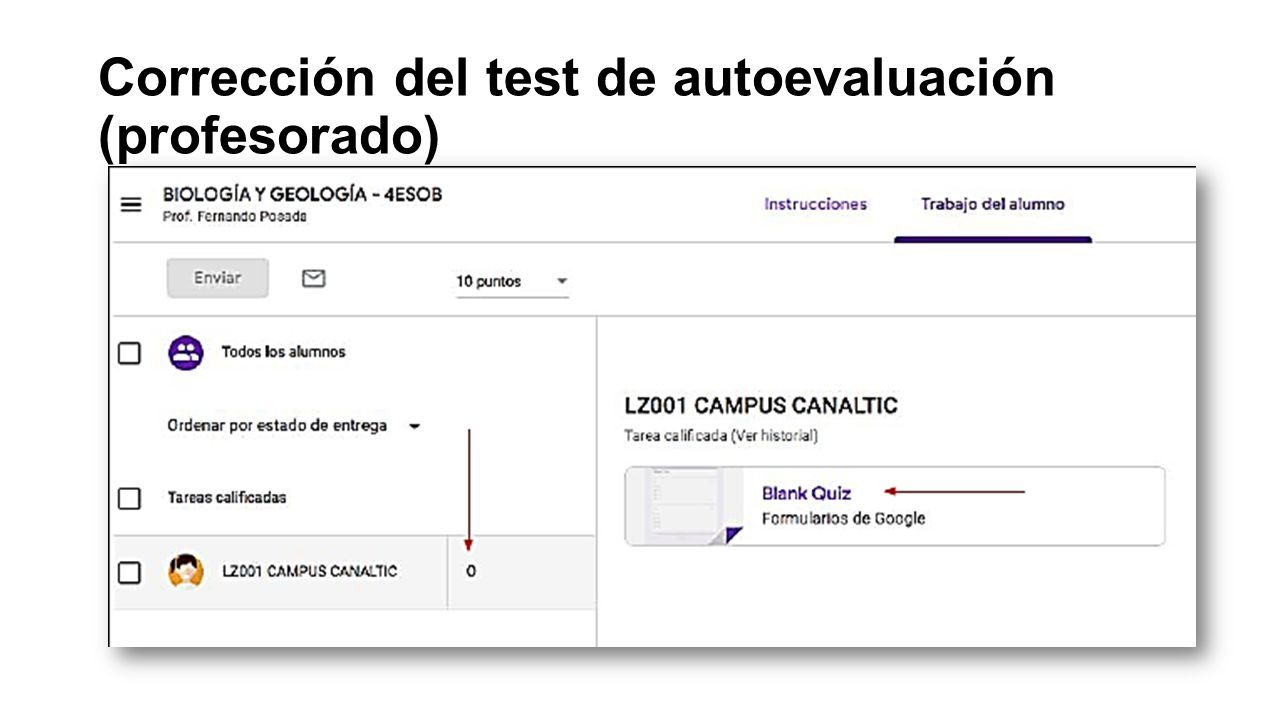Click the Todos los alumnos label

[283, 352]
